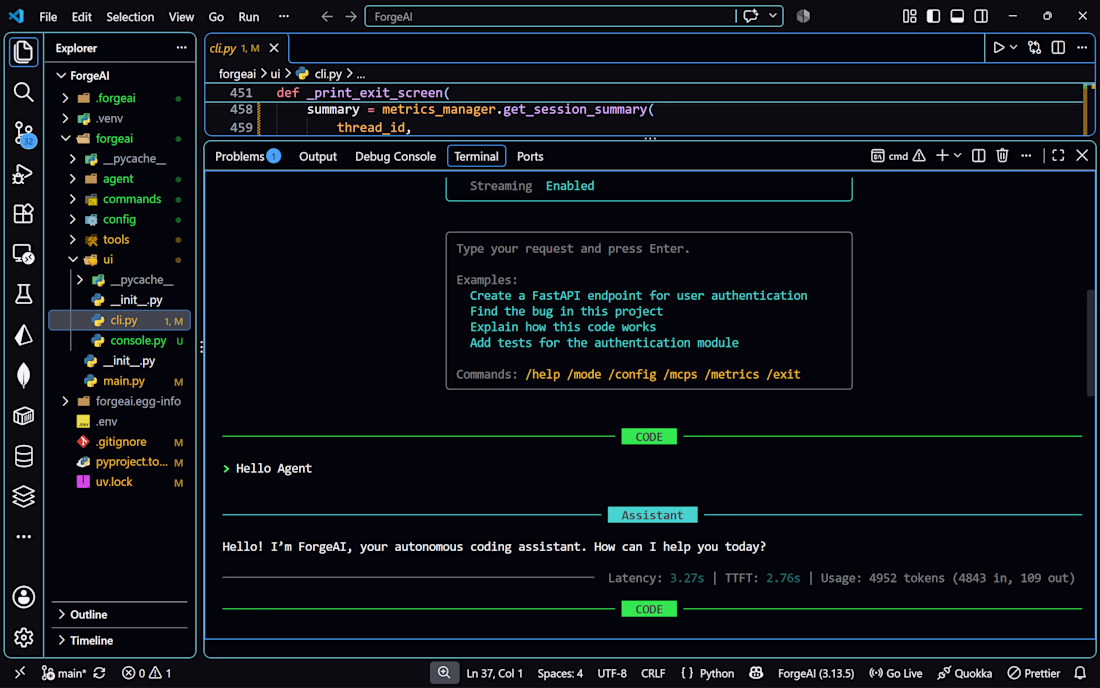The width and height of the screenshot is (1100, 688).
Task: Toggle Go Live server in status bar
Action: tap(896, 673)
